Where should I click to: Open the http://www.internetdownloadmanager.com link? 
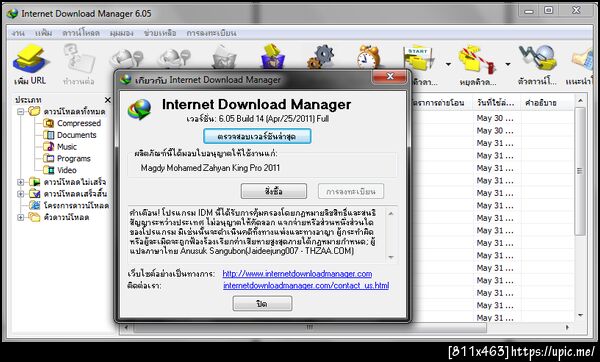point(297,274)
